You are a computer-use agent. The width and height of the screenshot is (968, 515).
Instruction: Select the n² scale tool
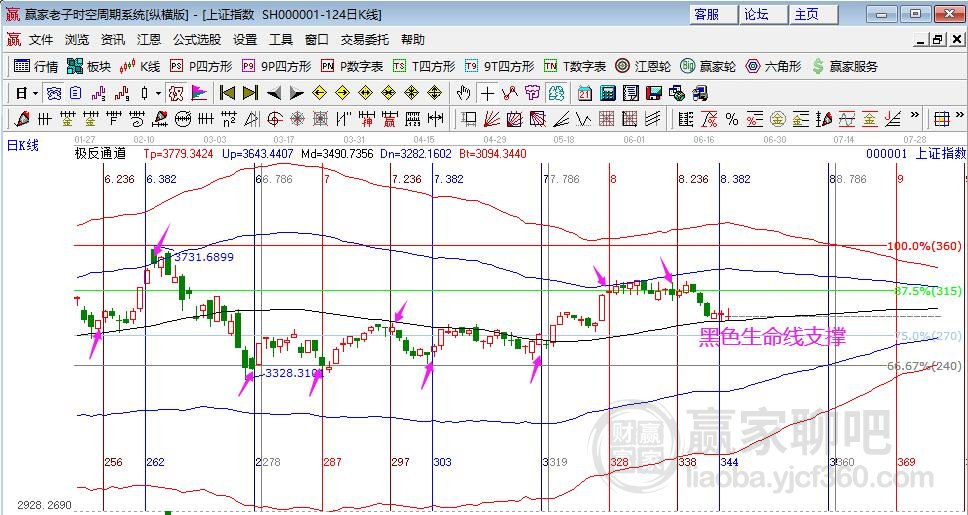tap(229, 119)
